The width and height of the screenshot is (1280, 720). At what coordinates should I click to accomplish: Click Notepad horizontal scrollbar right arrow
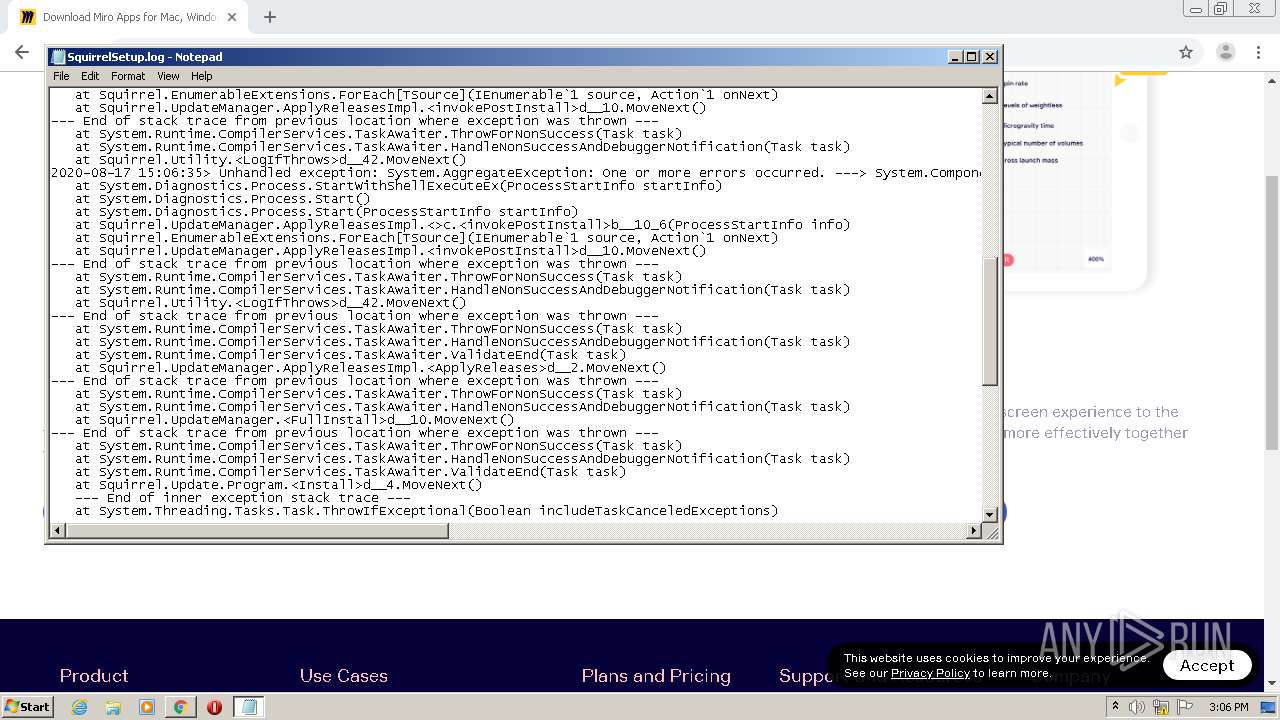(x=974, y=531)
